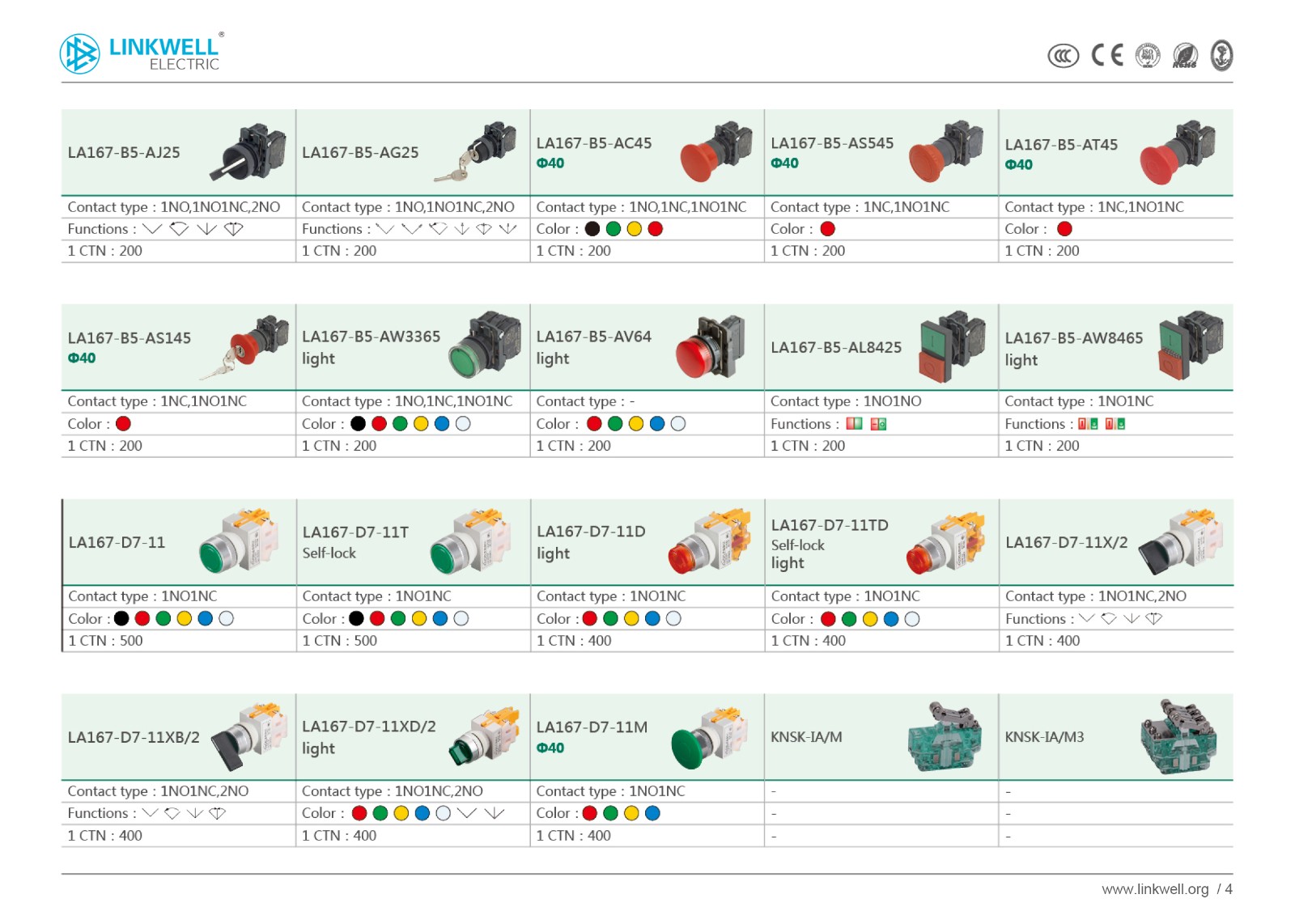Select the LA167-D7-11XD/2 green selector image

484,736
